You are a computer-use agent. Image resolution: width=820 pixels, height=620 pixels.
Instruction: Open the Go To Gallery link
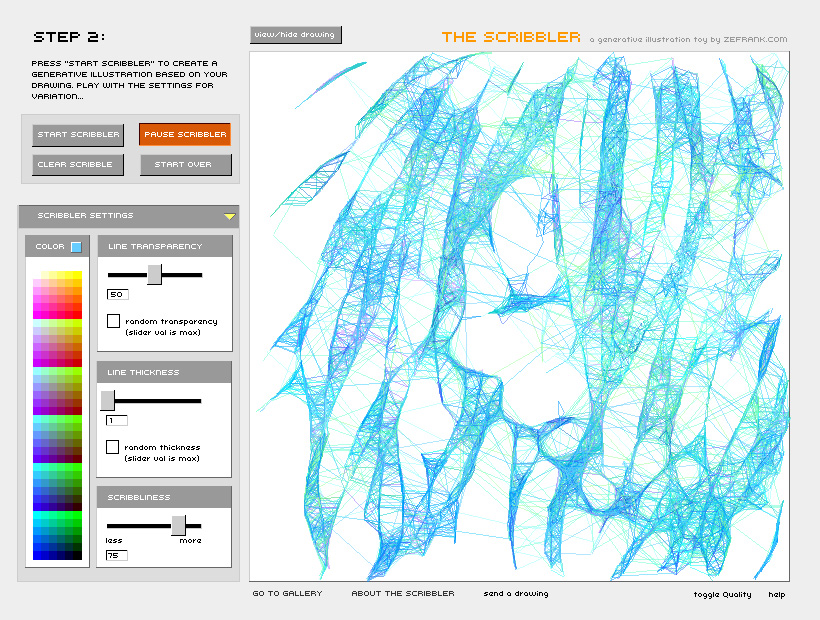pos(287,594)
